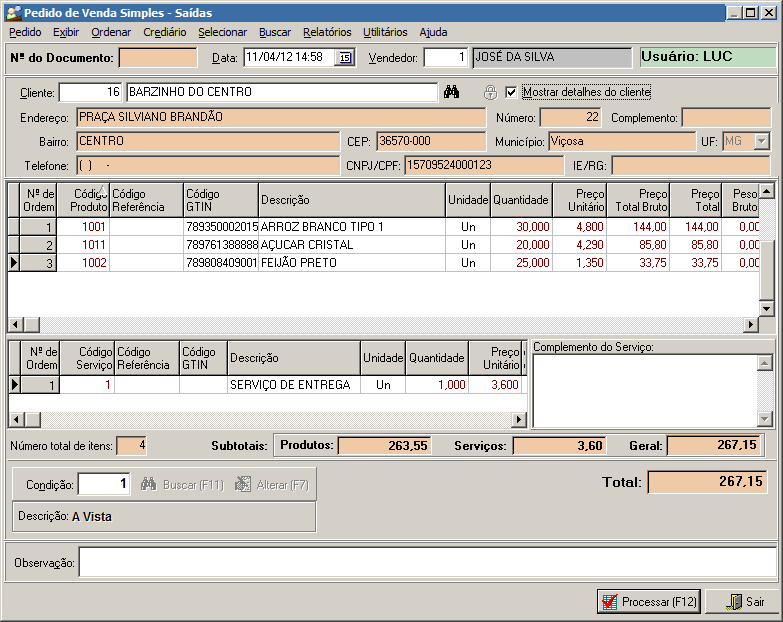Click the Nº do Documento field
Screen dimensions: 783x622
[158, 58]
